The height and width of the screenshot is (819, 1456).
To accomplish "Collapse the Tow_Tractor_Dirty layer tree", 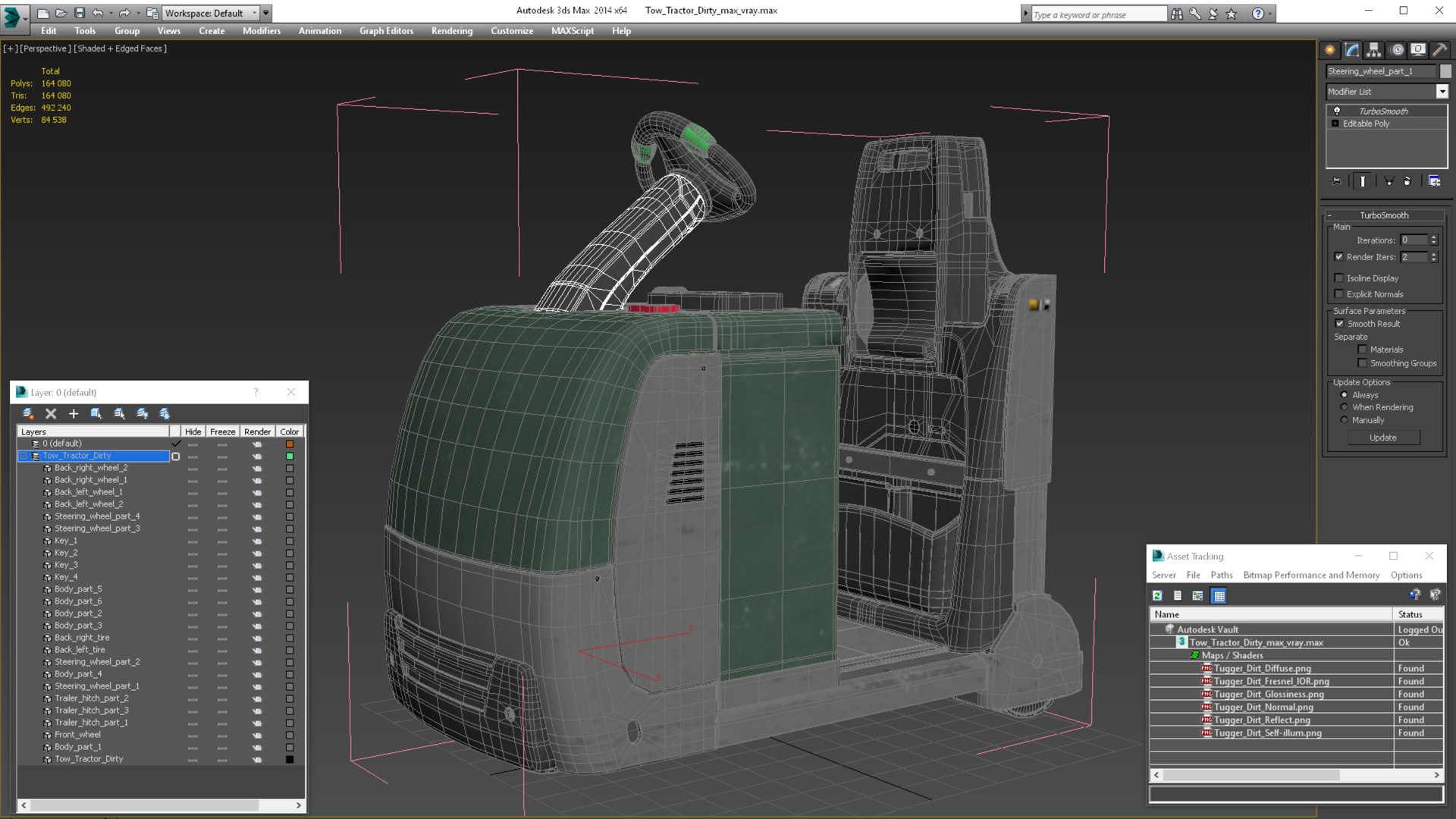I will [x=24, y=456].
